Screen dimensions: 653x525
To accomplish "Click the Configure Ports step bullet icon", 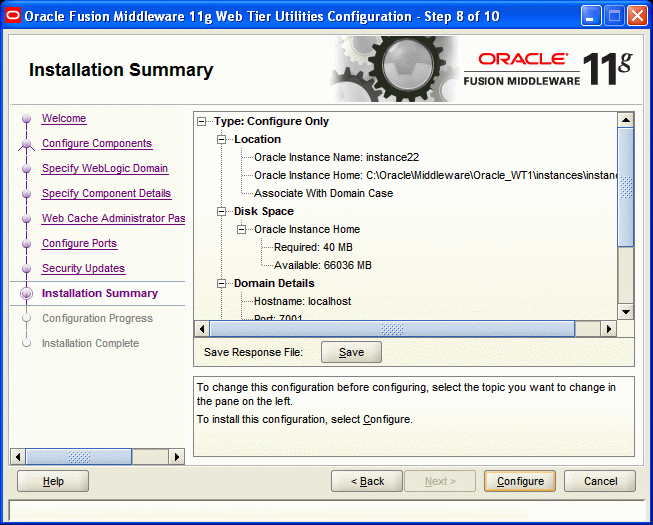I will tap(27, 244).
